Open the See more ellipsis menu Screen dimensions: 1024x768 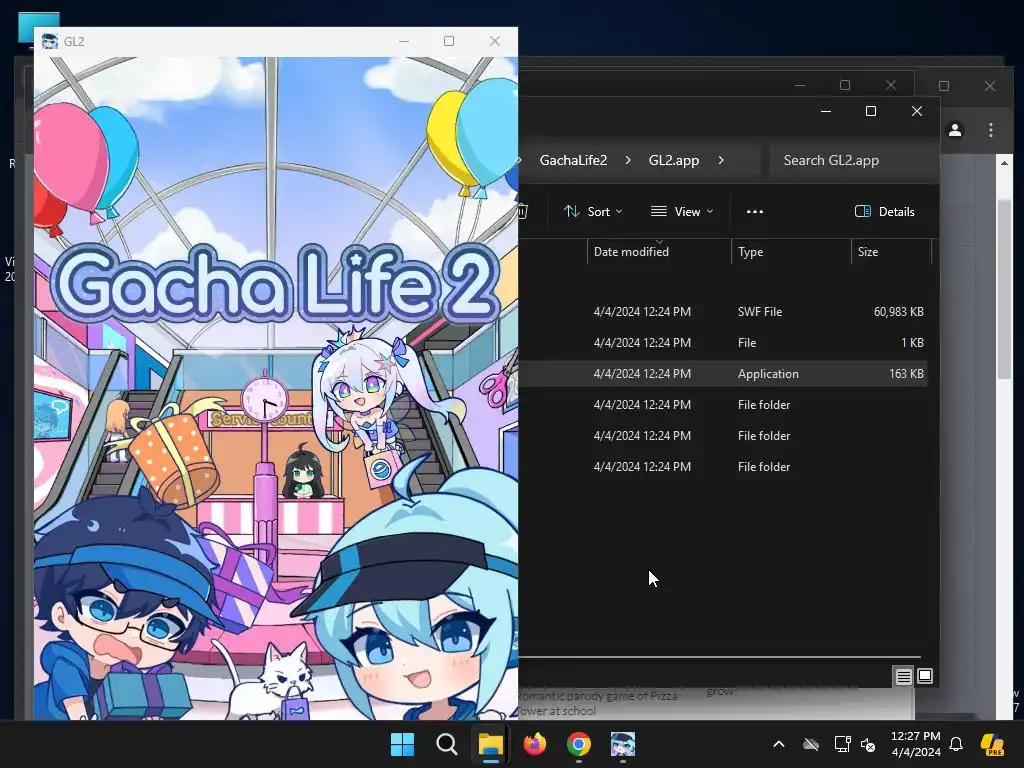[755, 212]
